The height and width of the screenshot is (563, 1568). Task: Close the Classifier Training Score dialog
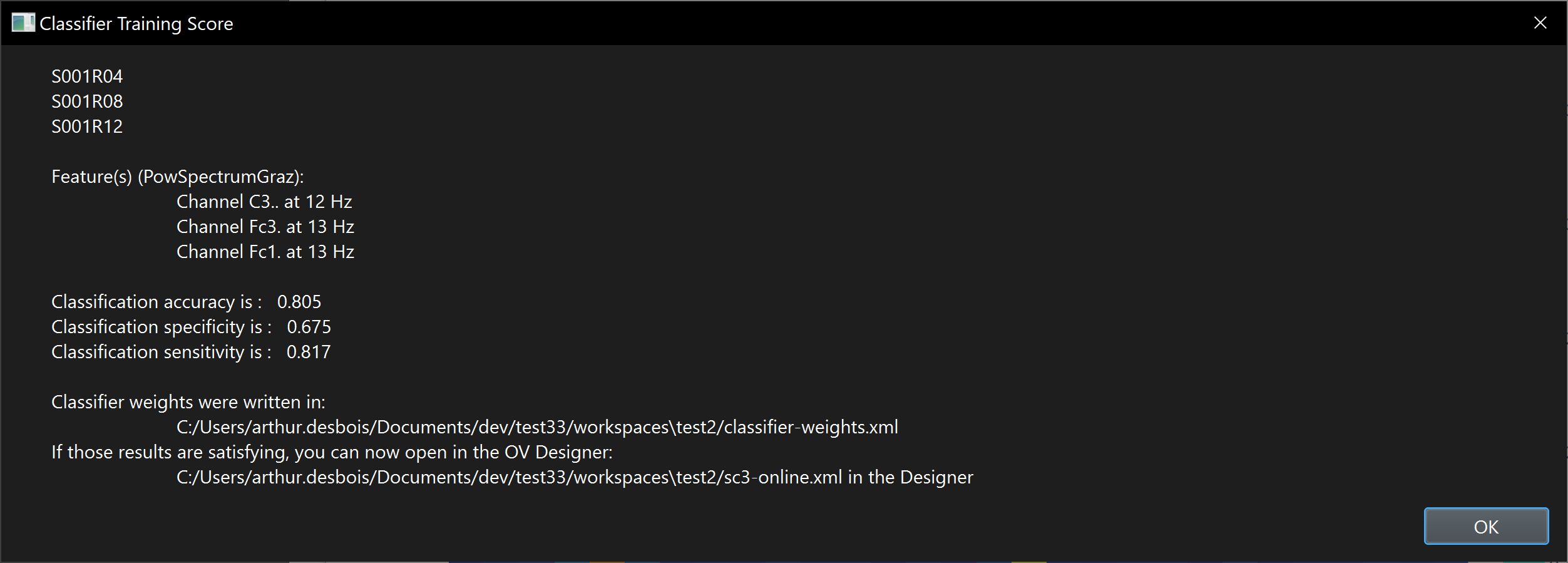point(1540,23)
